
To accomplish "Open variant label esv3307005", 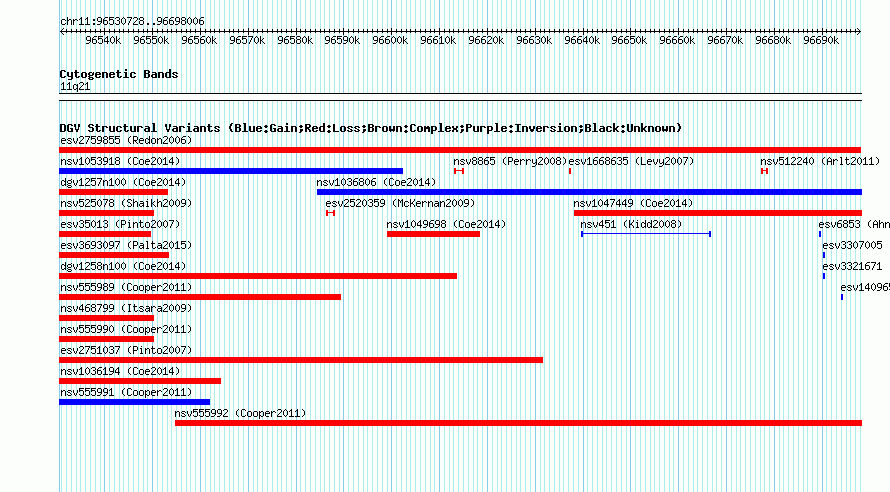I will (x=852, y=245).
